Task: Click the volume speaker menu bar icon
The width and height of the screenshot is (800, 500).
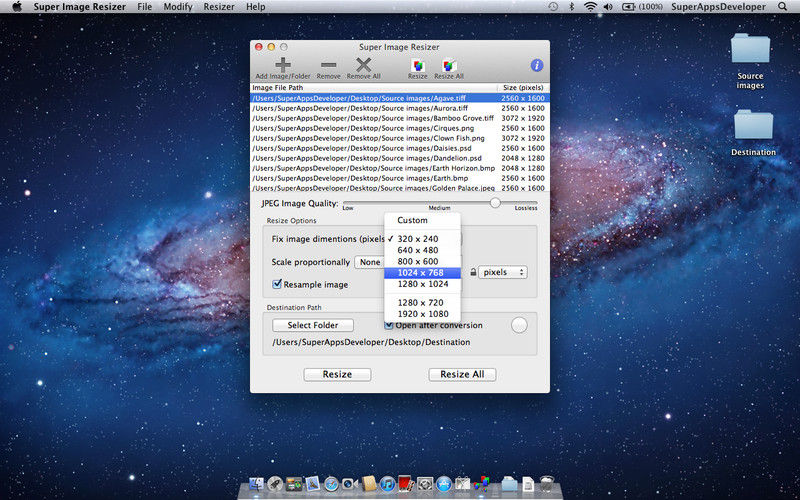Action: [x=608, y=7]
